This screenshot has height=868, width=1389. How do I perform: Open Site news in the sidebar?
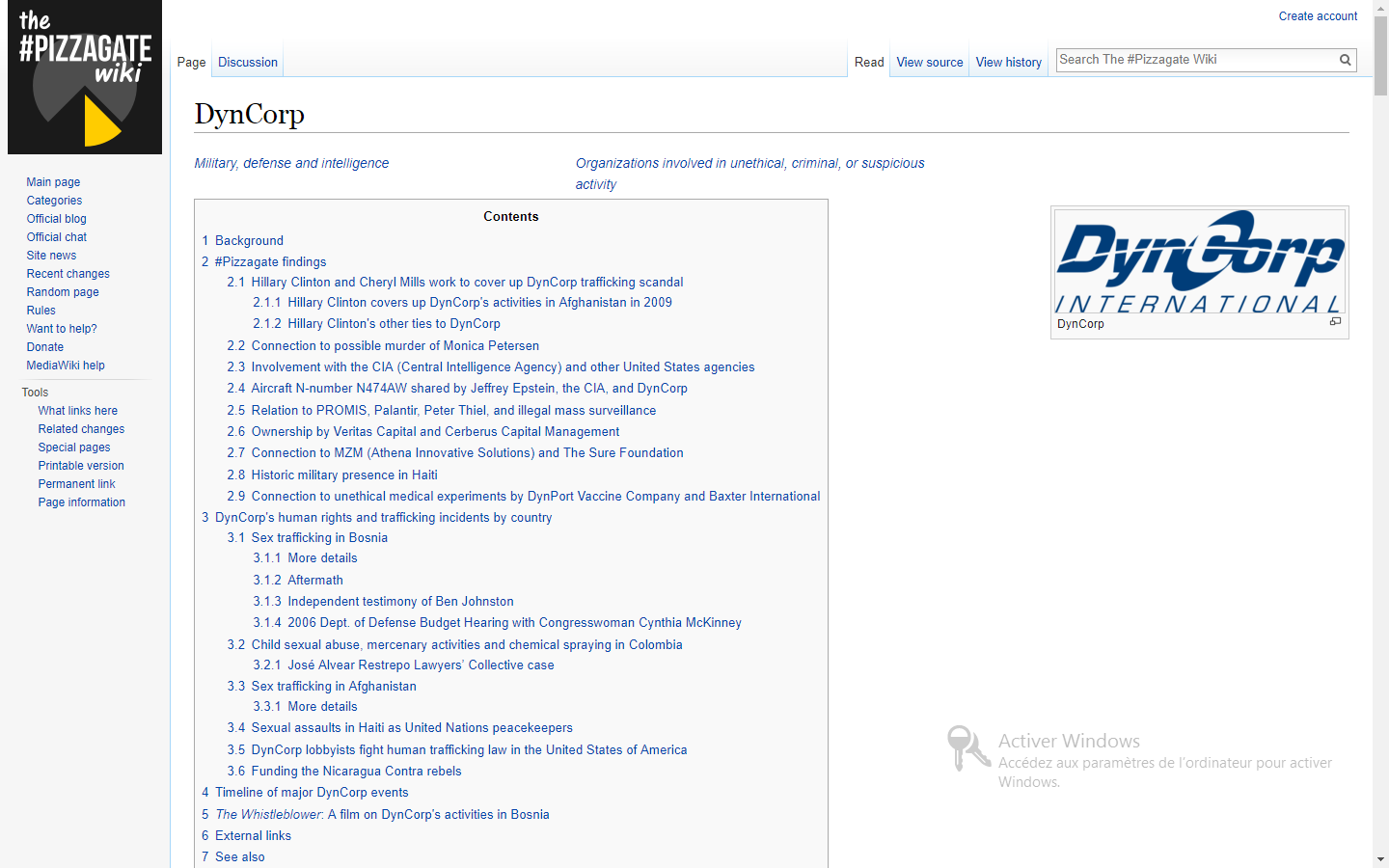[x=51, y=256]
